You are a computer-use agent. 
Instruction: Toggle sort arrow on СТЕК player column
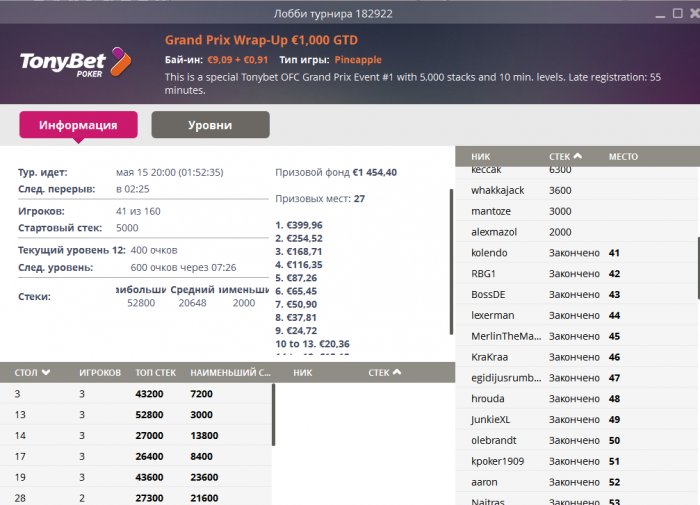[577, 156]
